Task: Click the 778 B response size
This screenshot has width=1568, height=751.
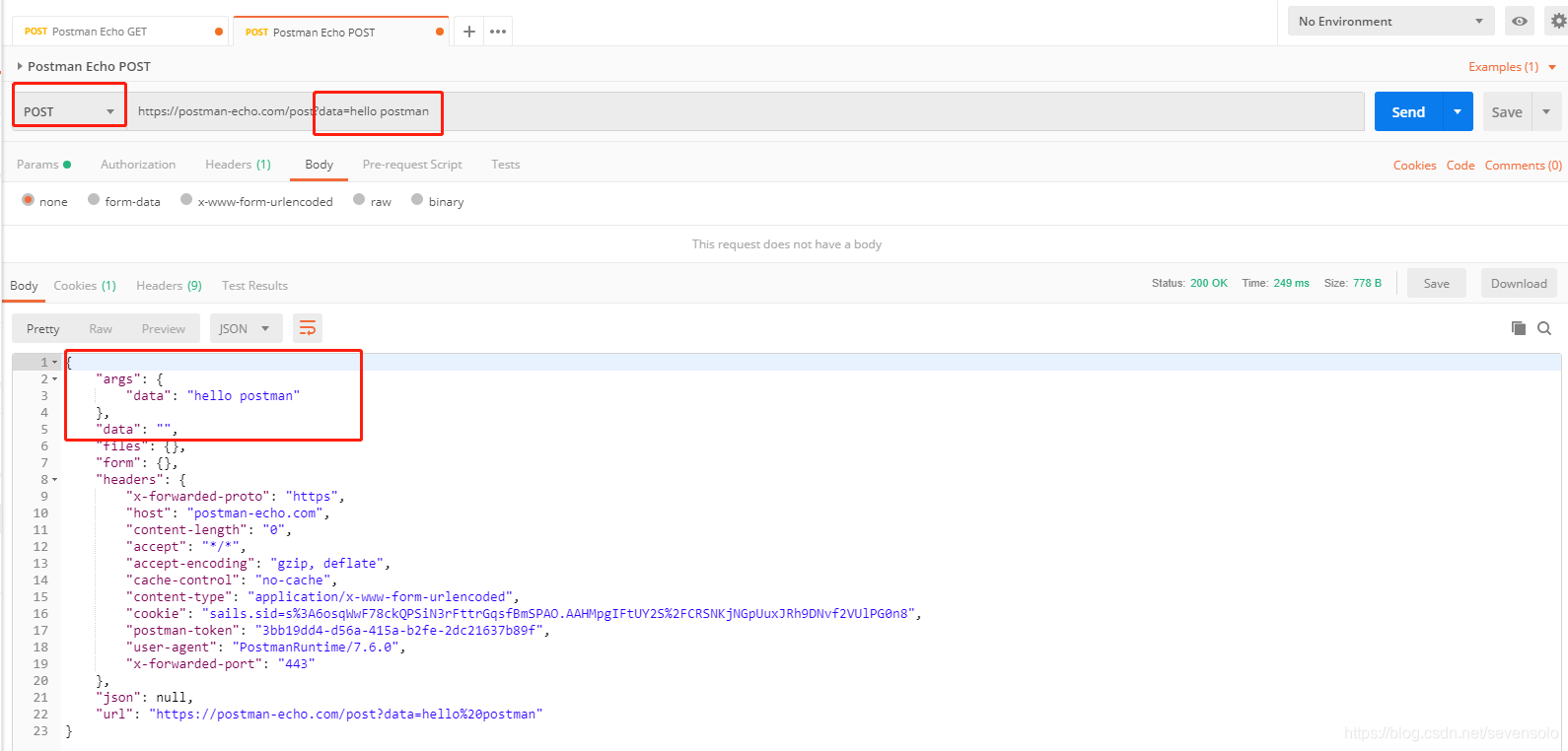Action: (1367, 283)
